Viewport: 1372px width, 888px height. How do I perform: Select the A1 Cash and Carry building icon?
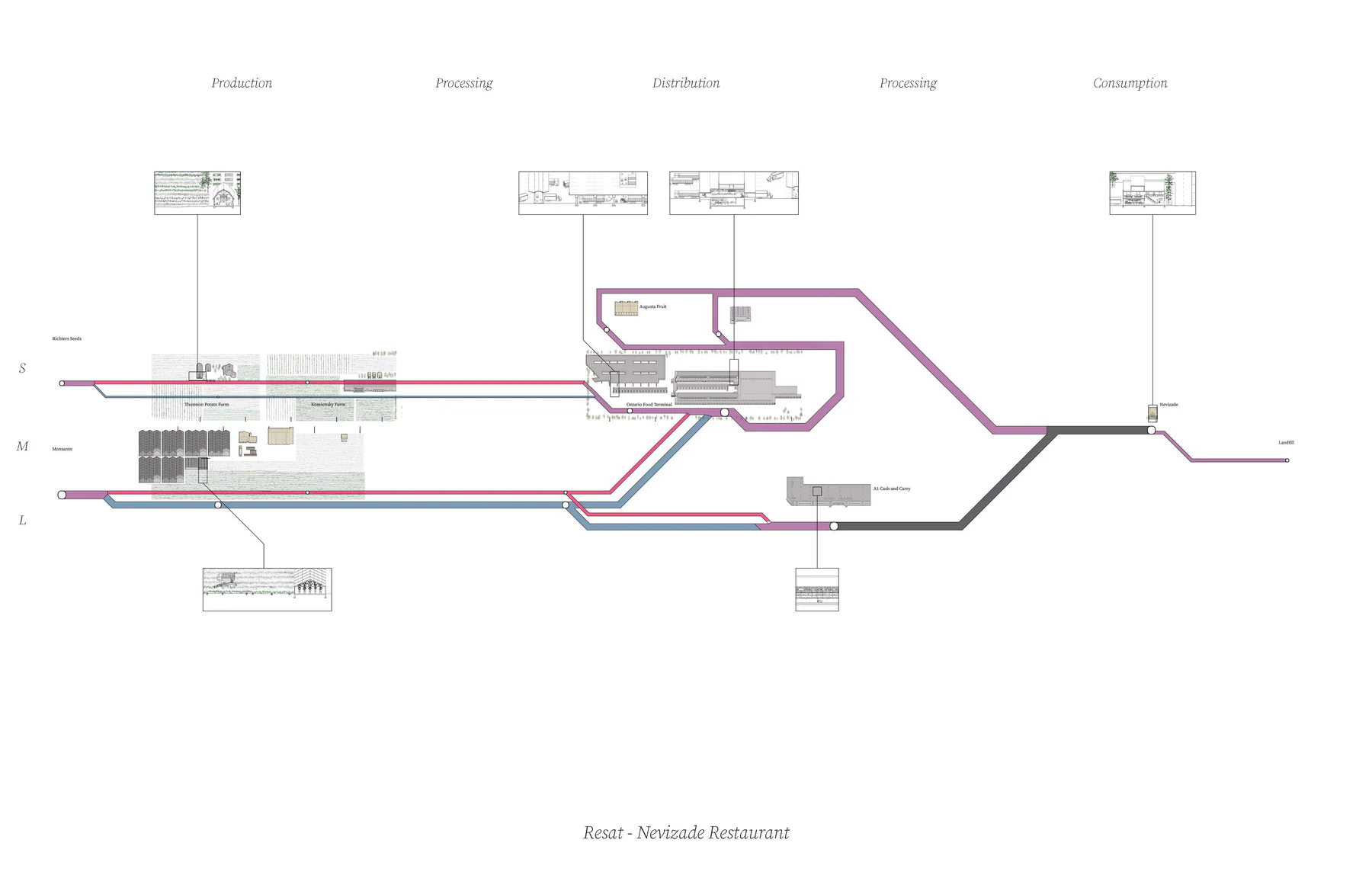click(x=829, y=491)
